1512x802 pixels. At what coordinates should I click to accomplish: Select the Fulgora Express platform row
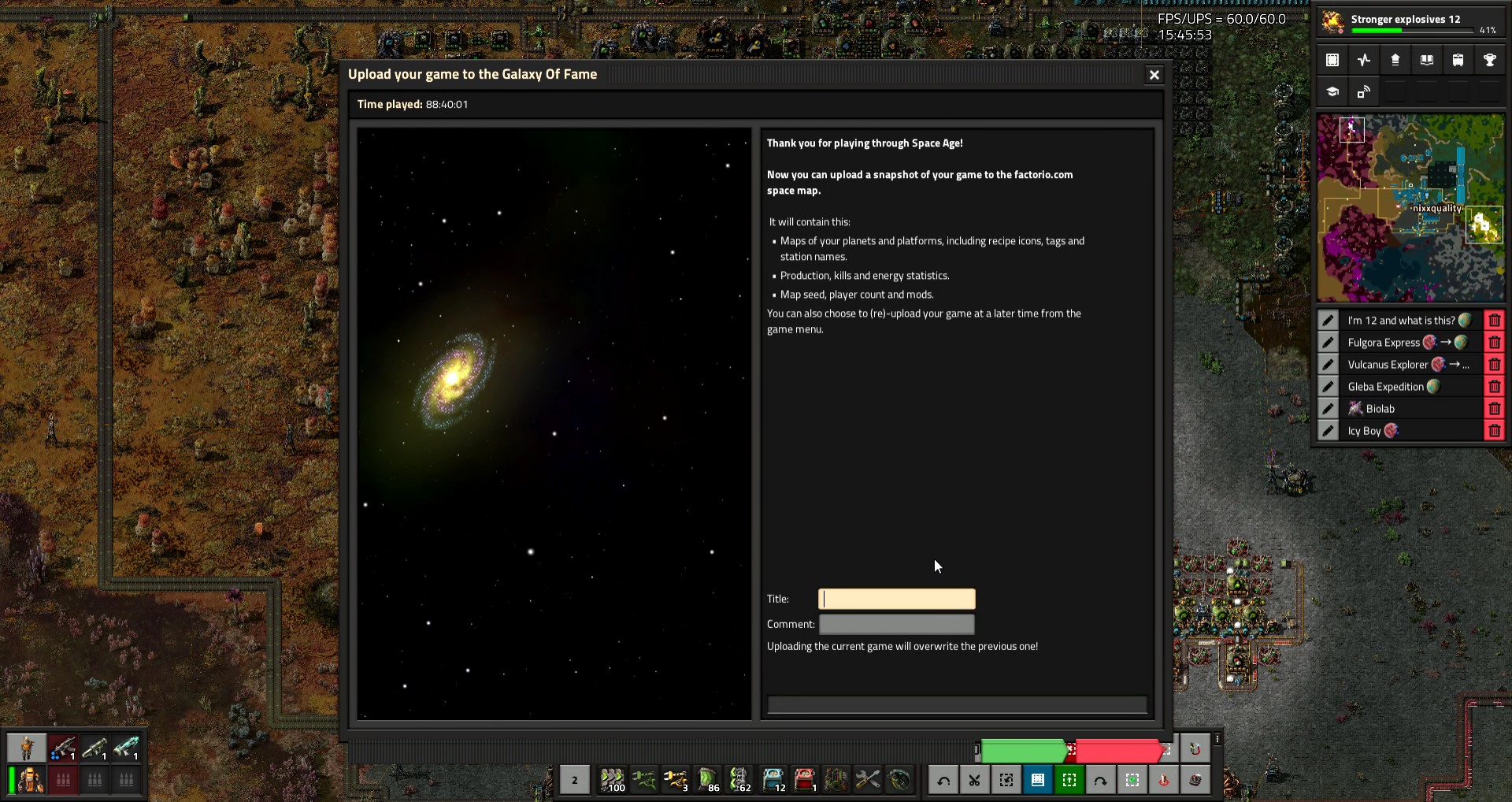tap(1410, 343)
